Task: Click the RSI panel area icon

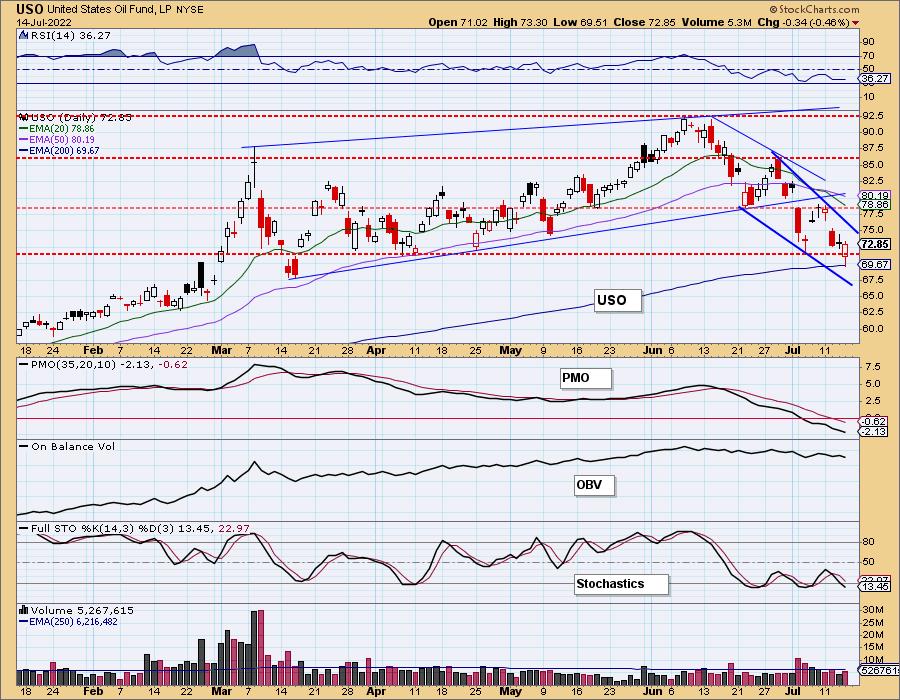Action: coord(23,35)
